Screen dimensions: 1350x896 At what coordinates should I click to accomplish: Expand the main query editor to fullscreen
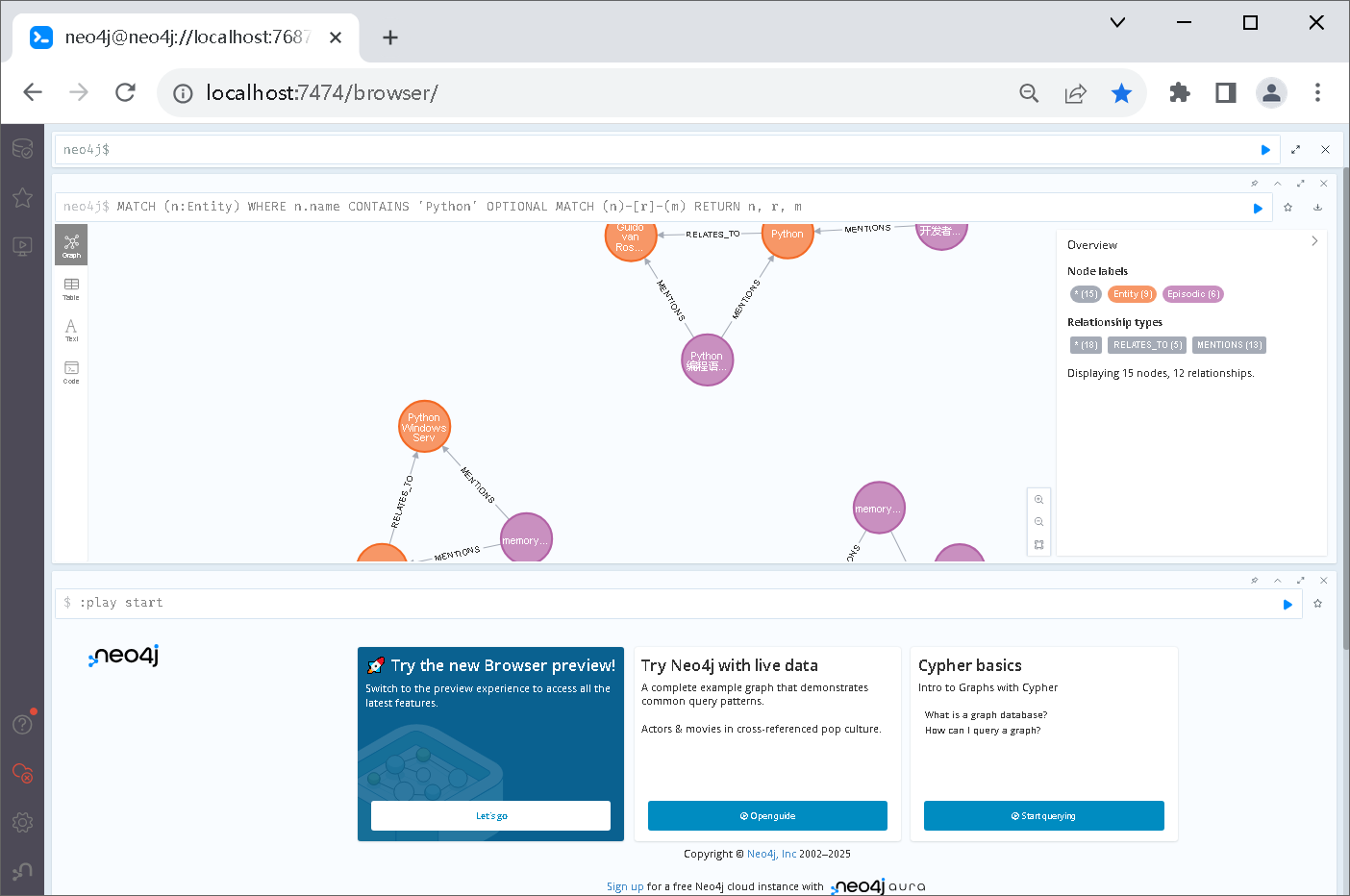pyautogui.click(x=1295, y=150)
